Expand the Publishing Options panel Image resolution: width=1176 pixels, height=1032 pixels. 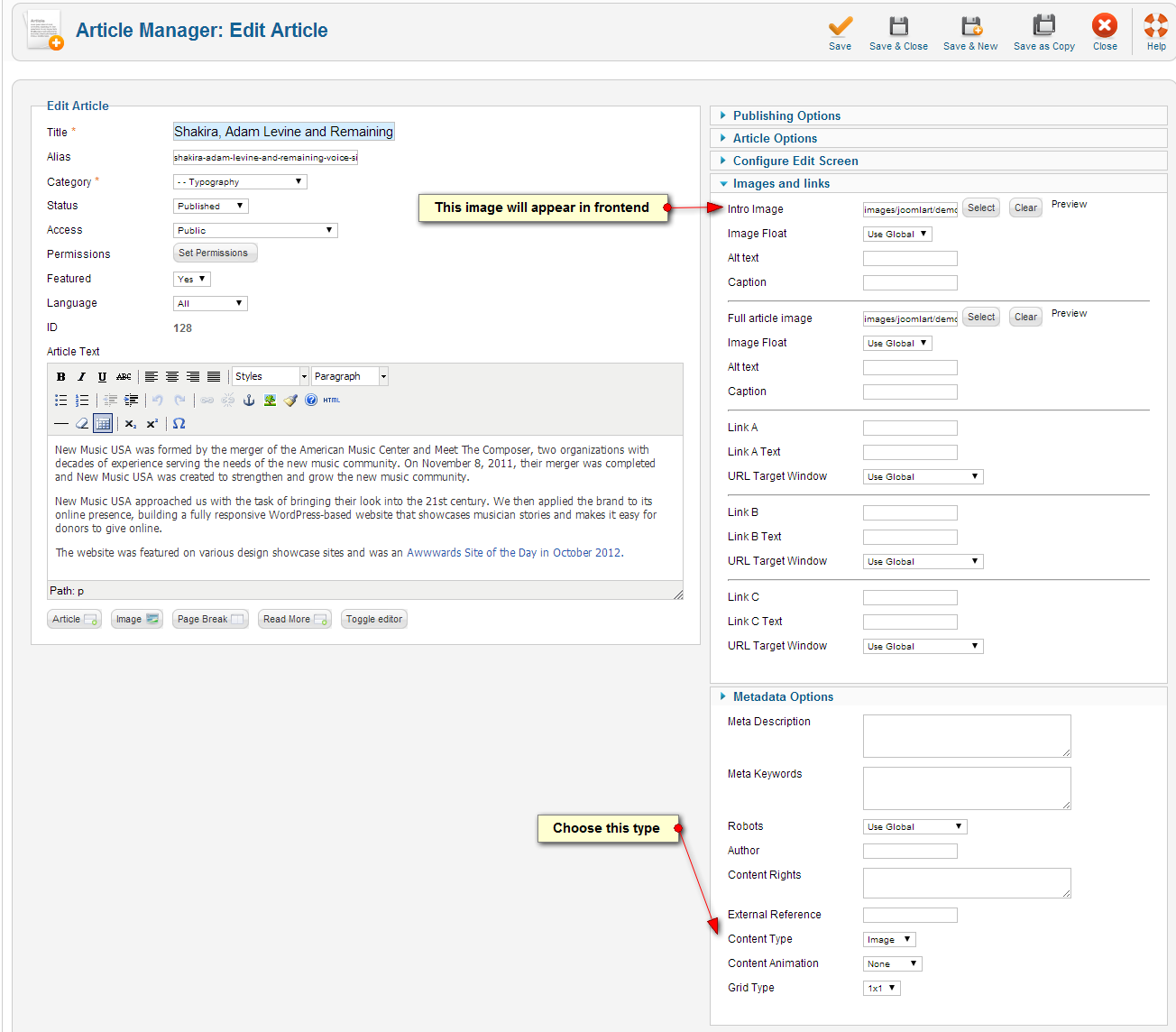coord(786,116)
